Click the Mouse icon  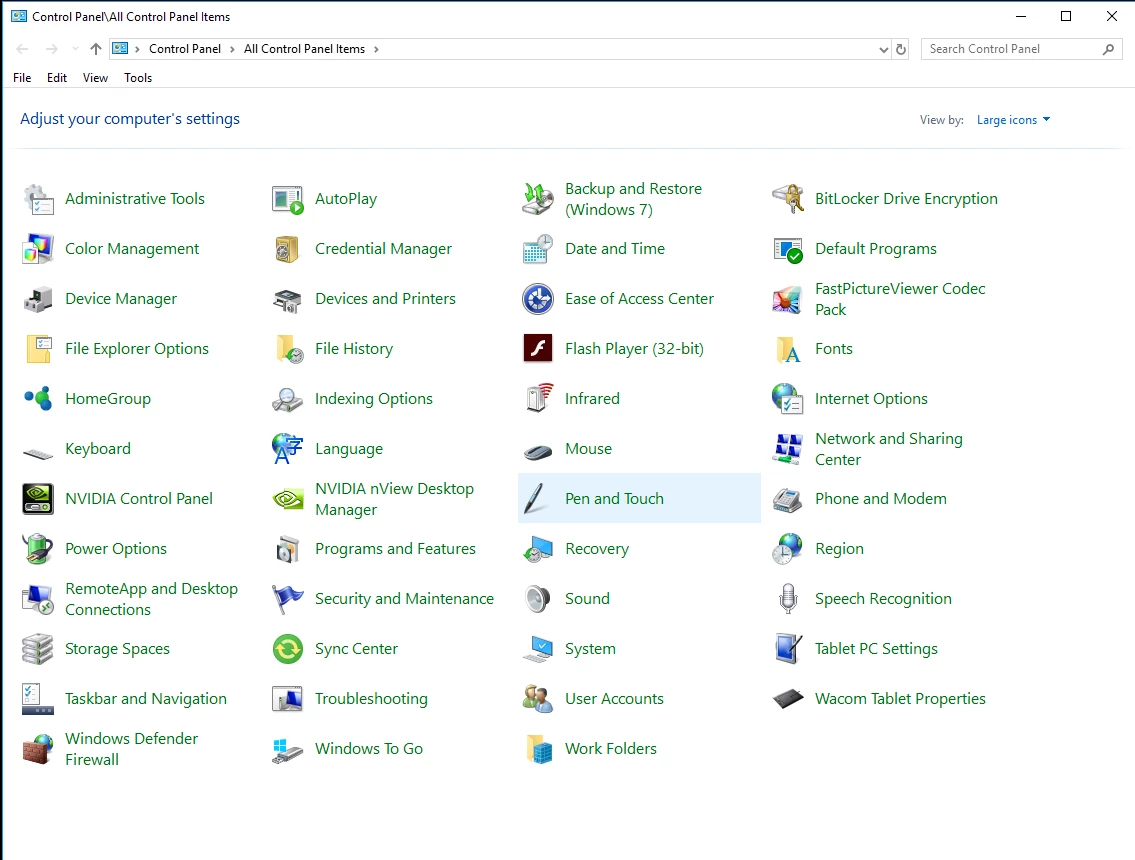[538, 452]
